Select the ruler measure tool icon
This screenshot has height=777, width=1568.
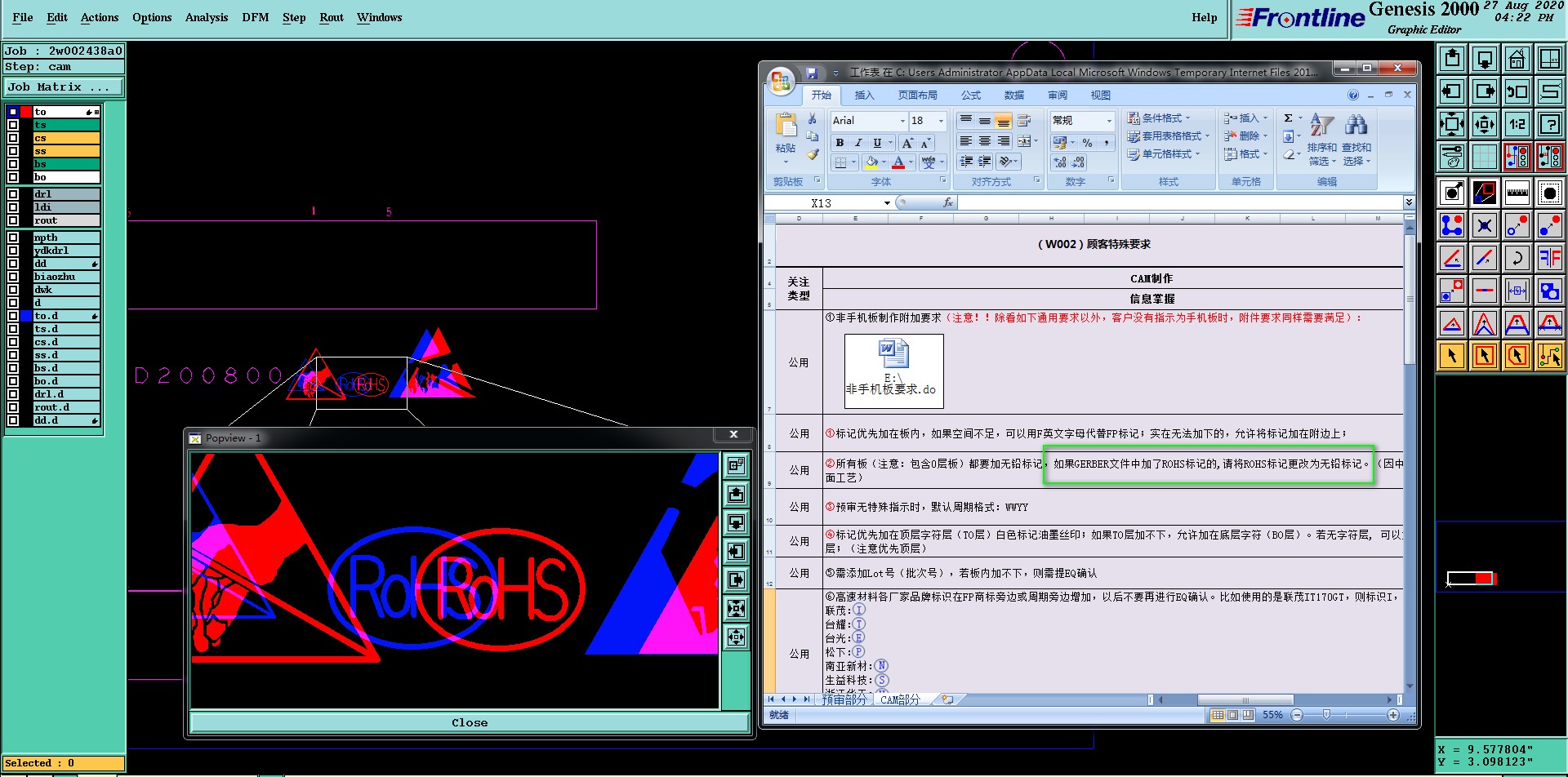1517,193
